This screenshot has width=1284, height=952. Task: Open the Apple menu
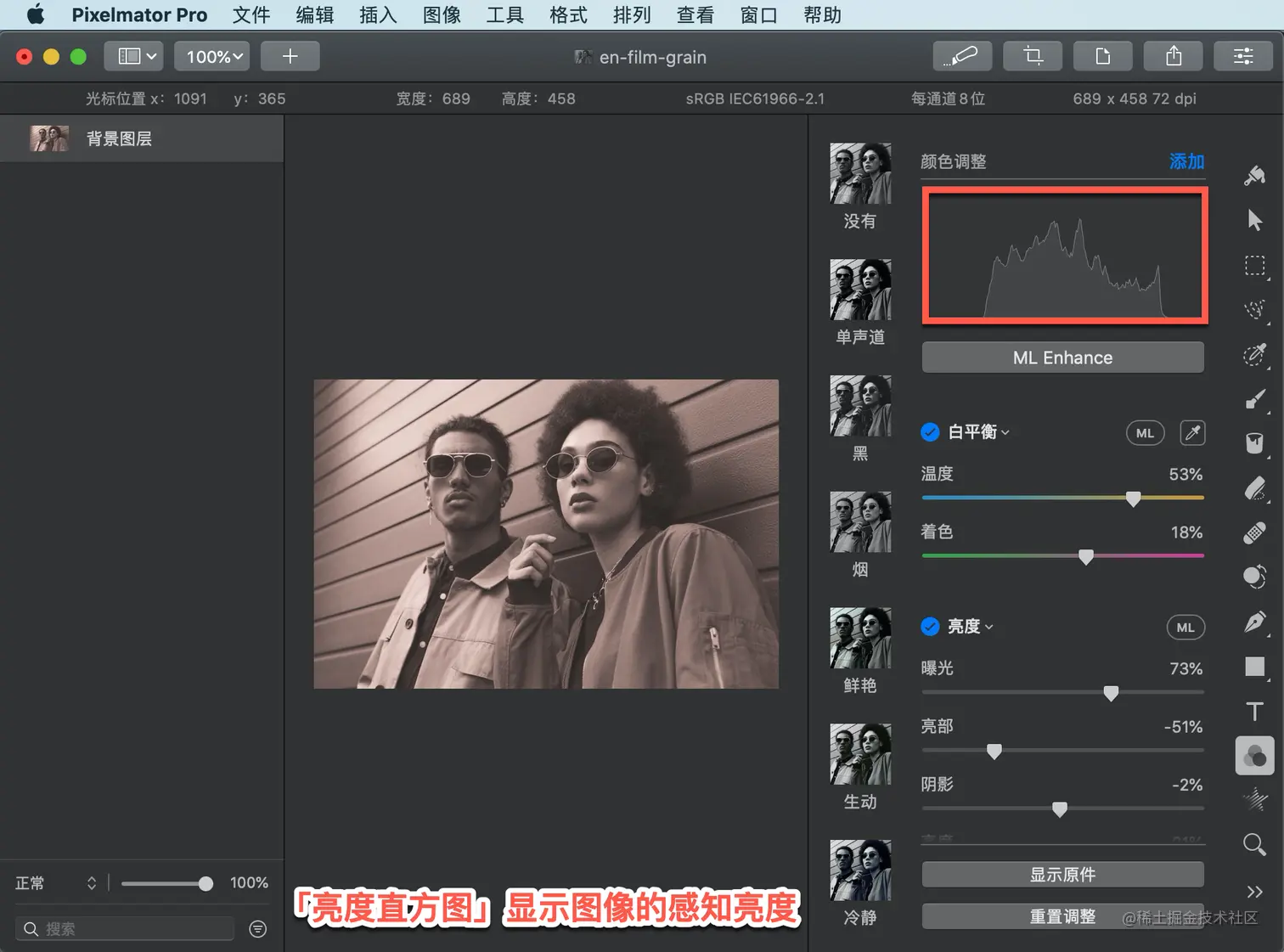click(x=36, y=14)
